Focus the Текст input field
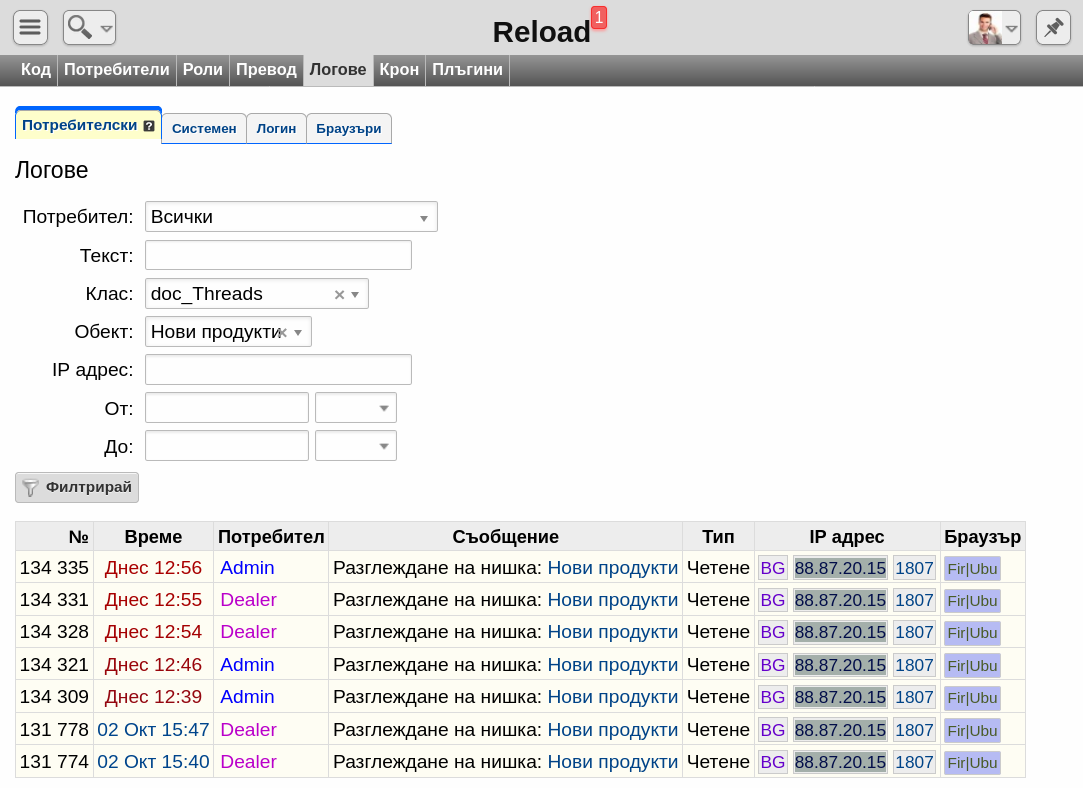Viewport: 1083px width, 788px height. click(278, 256)
